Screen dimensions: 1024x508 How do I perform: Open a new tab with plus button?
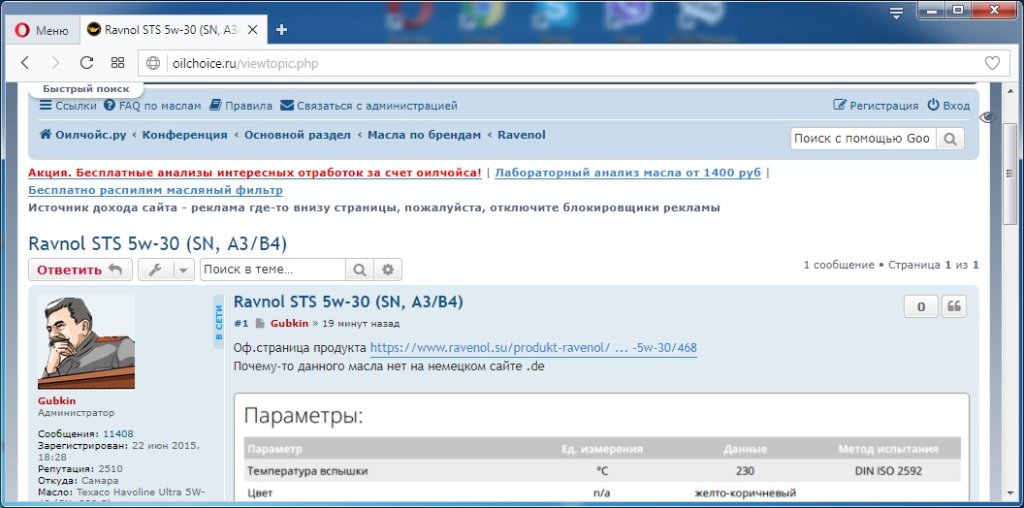pyautogui.click(x=281, y=30)
